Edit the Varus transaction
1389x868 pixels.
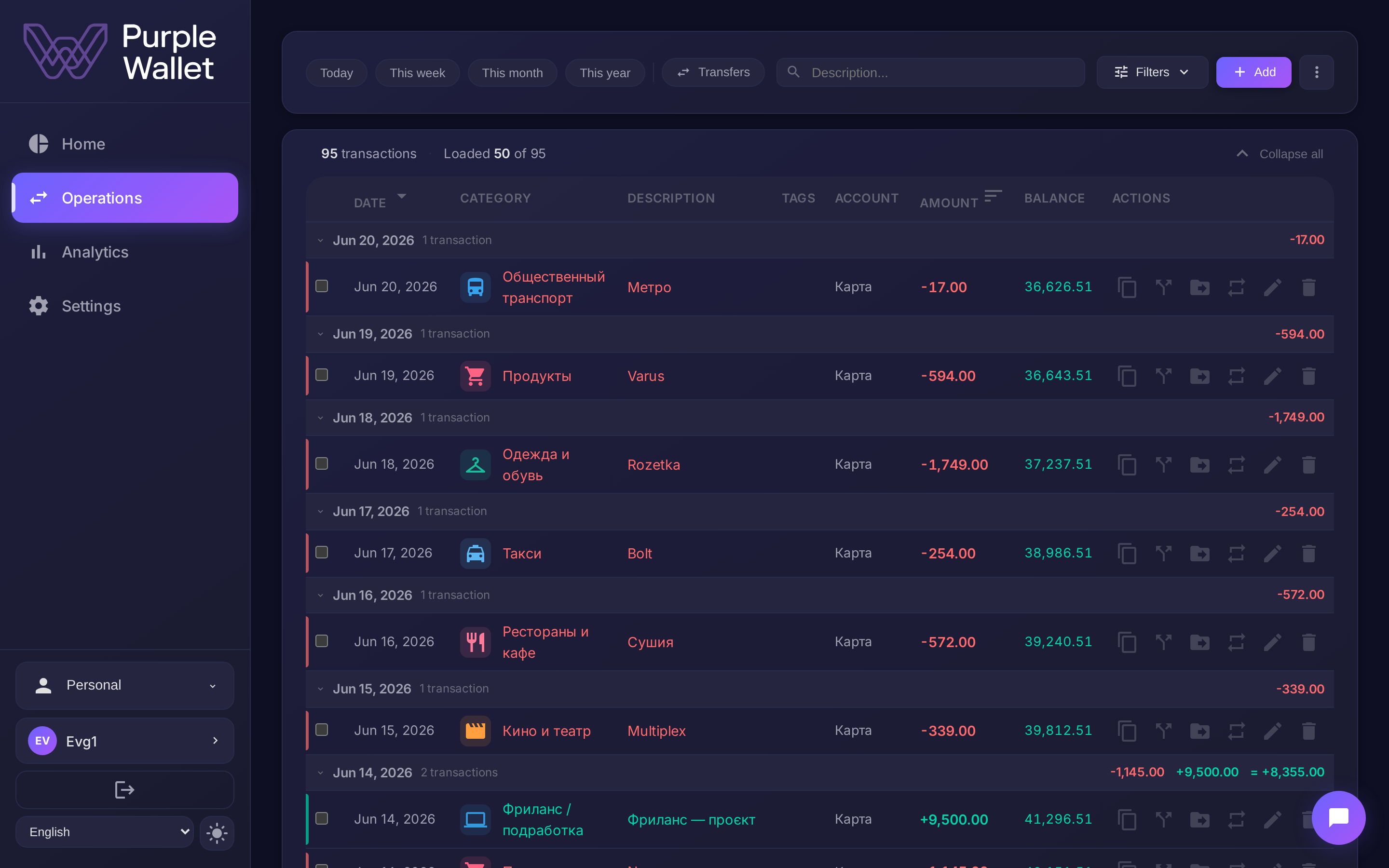(x=1272, y=376)
